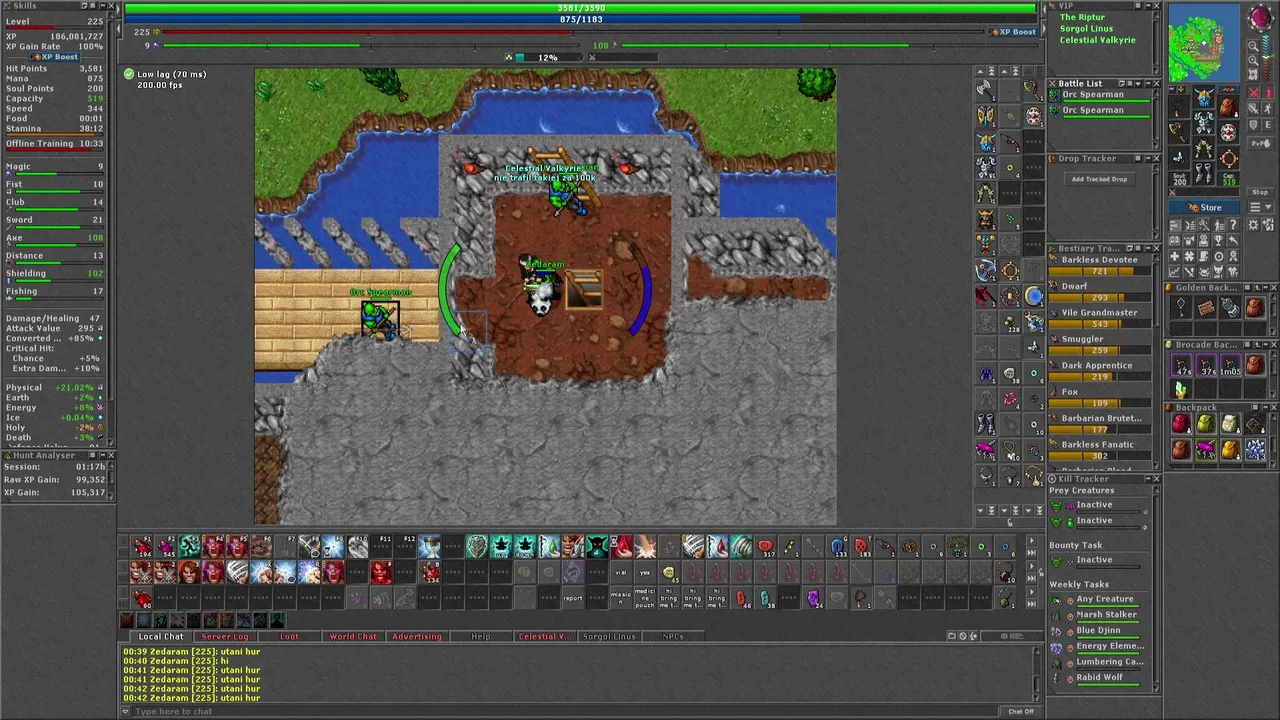Click the backpack equipment slot
This screenshot has width=1280, height=720.
pos(1228,107)
